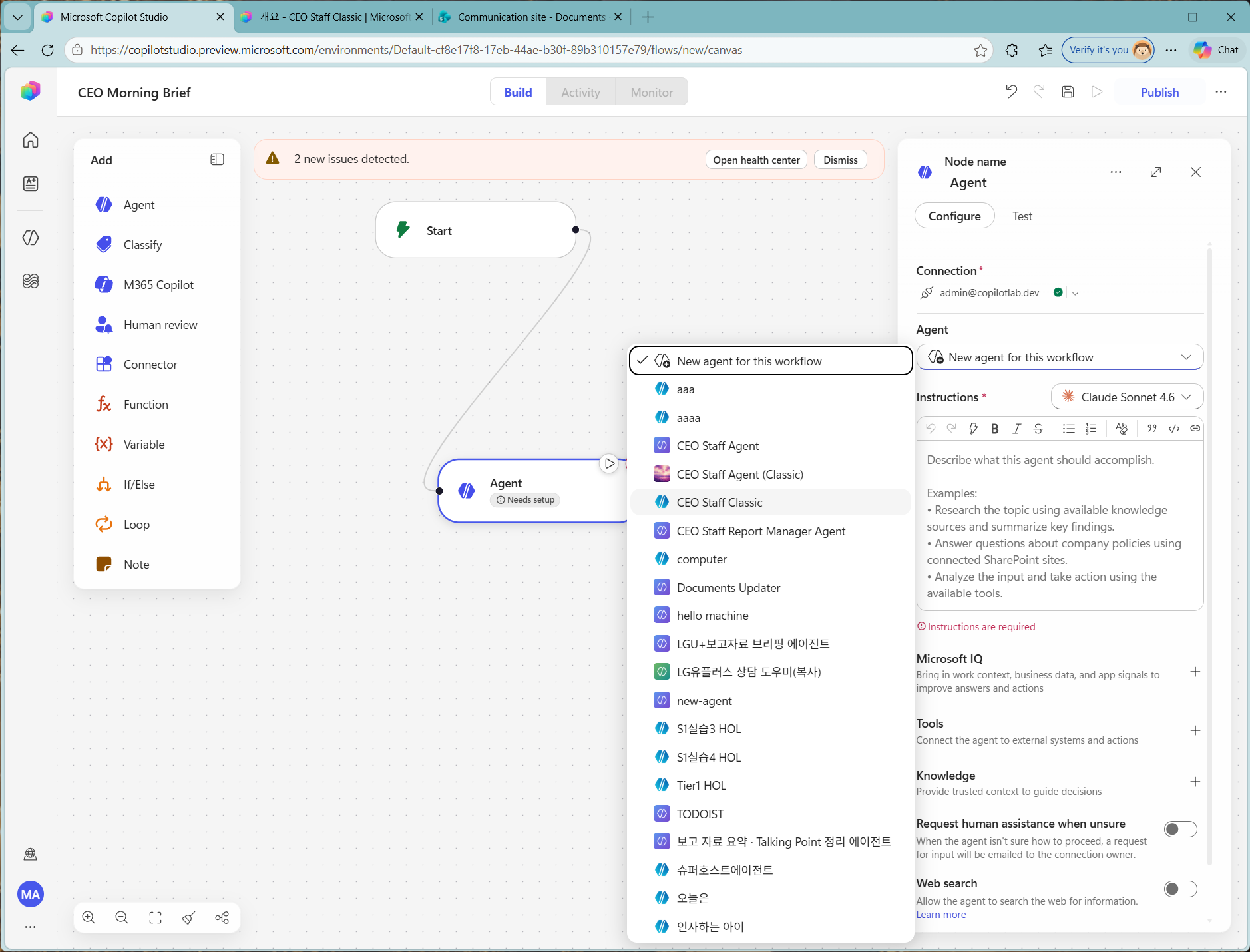The height and width of the screenshot is (952, 1250).
Task: Click the Save workflow icon
Action: tap(1068, 92)
